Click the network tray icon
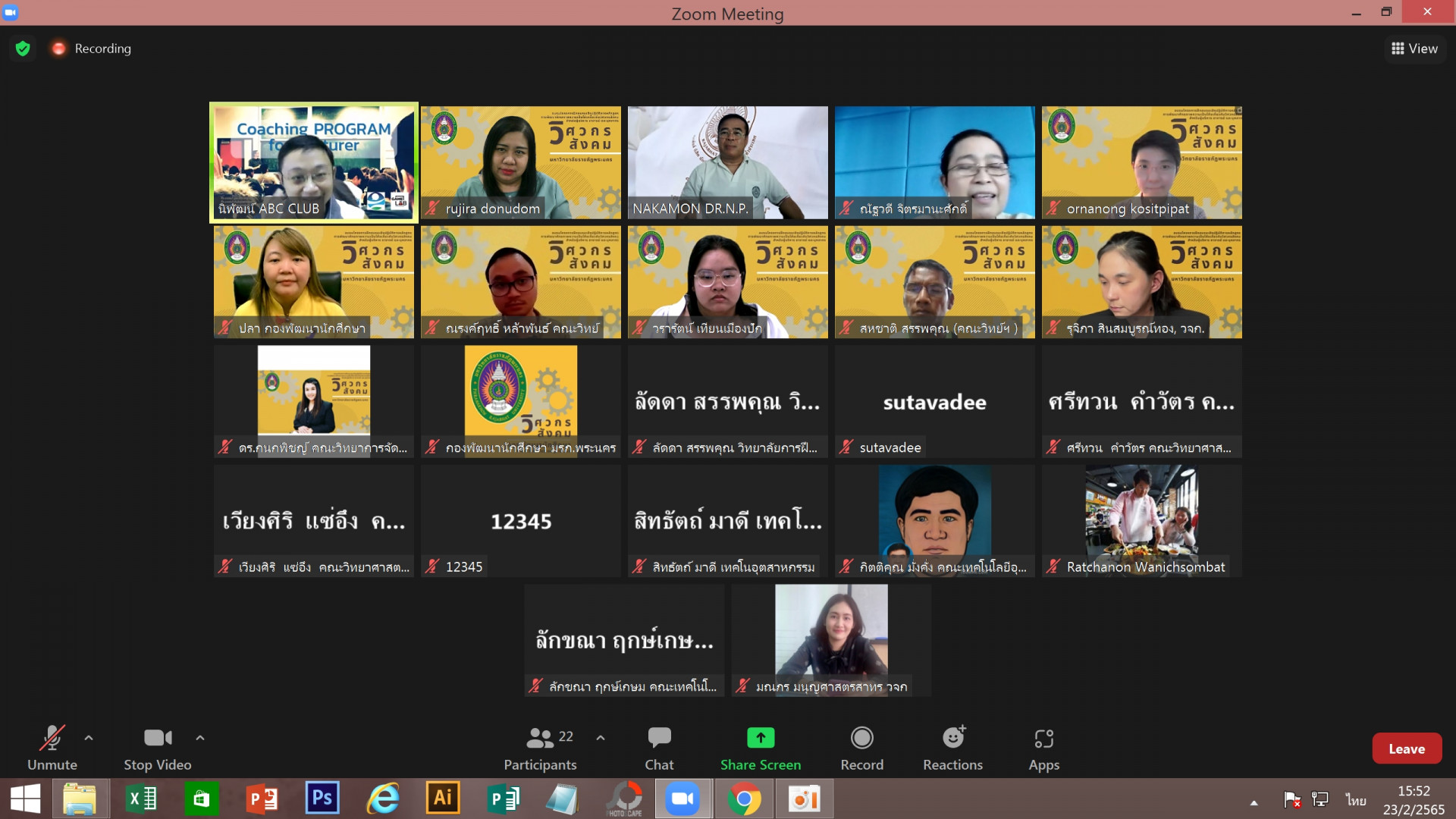 pyautogui.click(x=1320, y=800)
